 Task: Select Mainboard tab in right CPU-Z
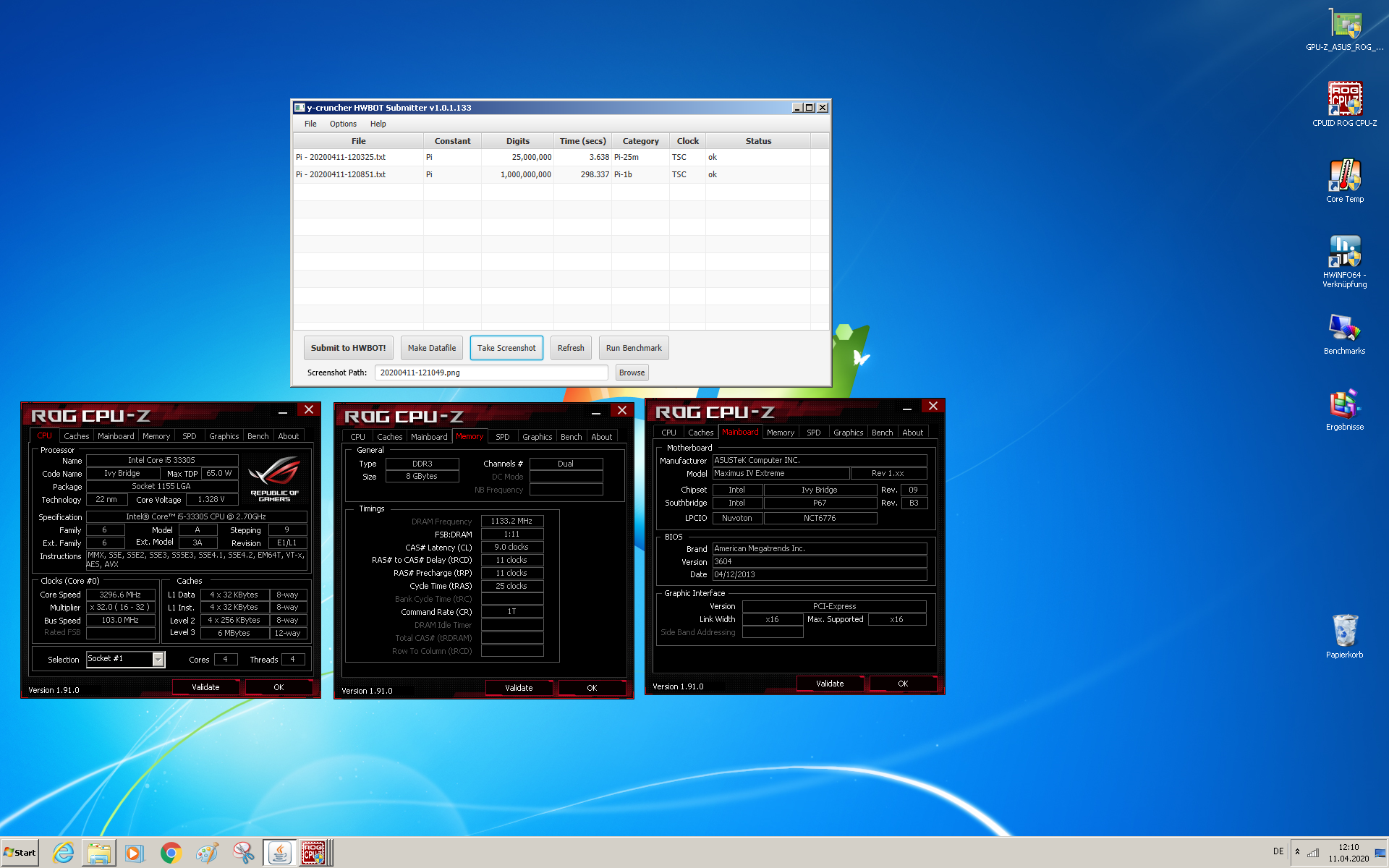tap(740, 432)
